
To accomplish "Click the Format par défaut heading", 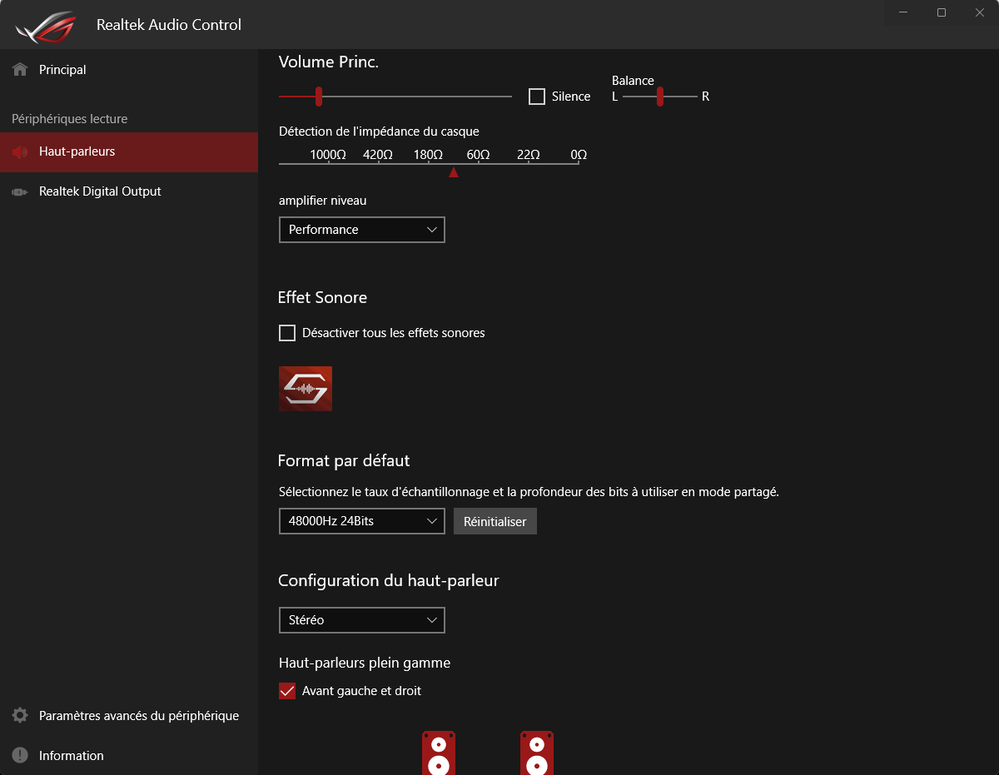I will tap(343, 461).
